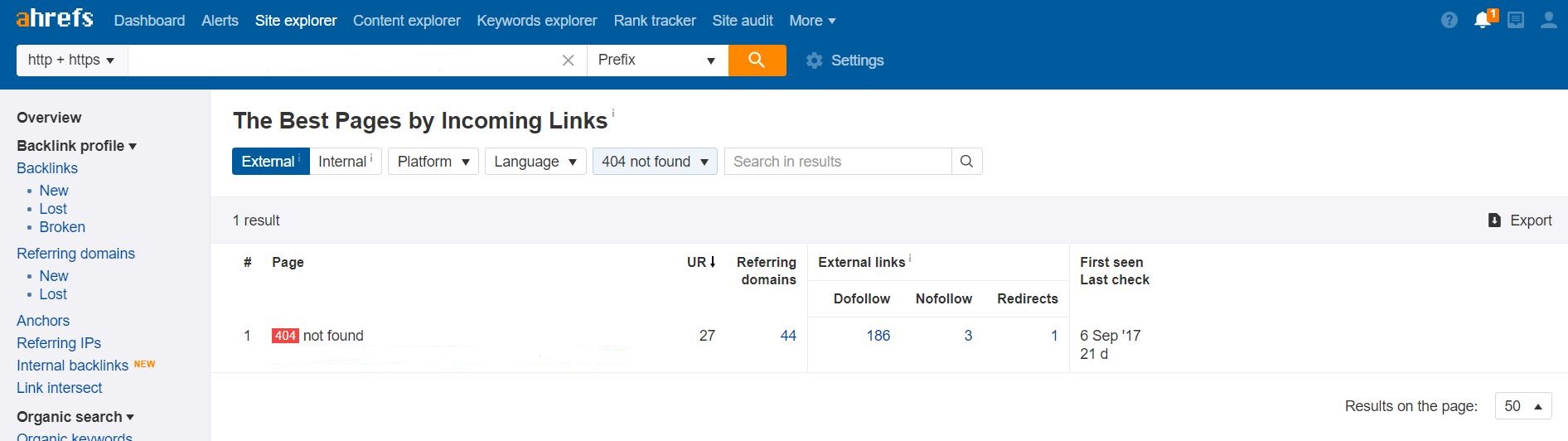Viewport: 1568px width, 441px height.
Task: Open the help question mark icon
Action: click(x=1449, y=21)
